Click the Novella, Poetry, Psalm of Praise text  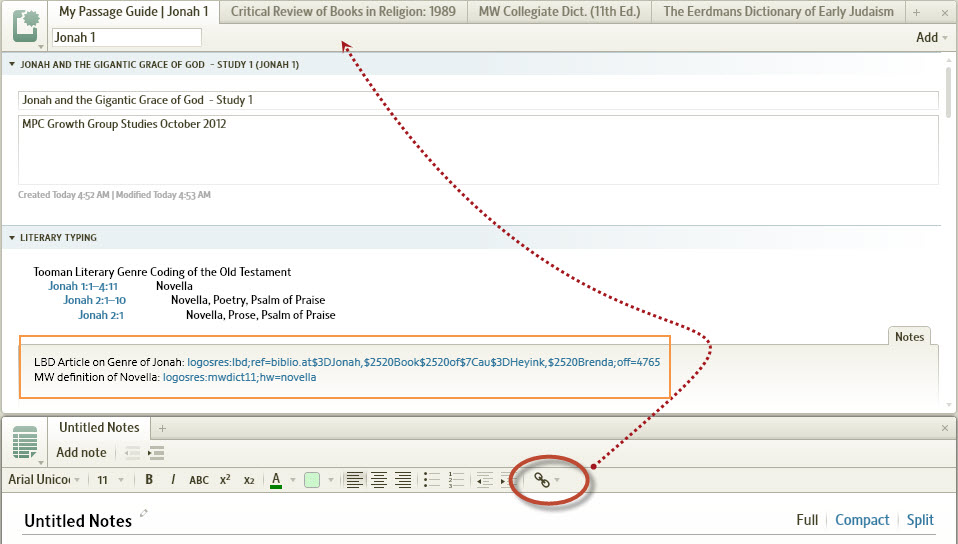click(248, 300)
